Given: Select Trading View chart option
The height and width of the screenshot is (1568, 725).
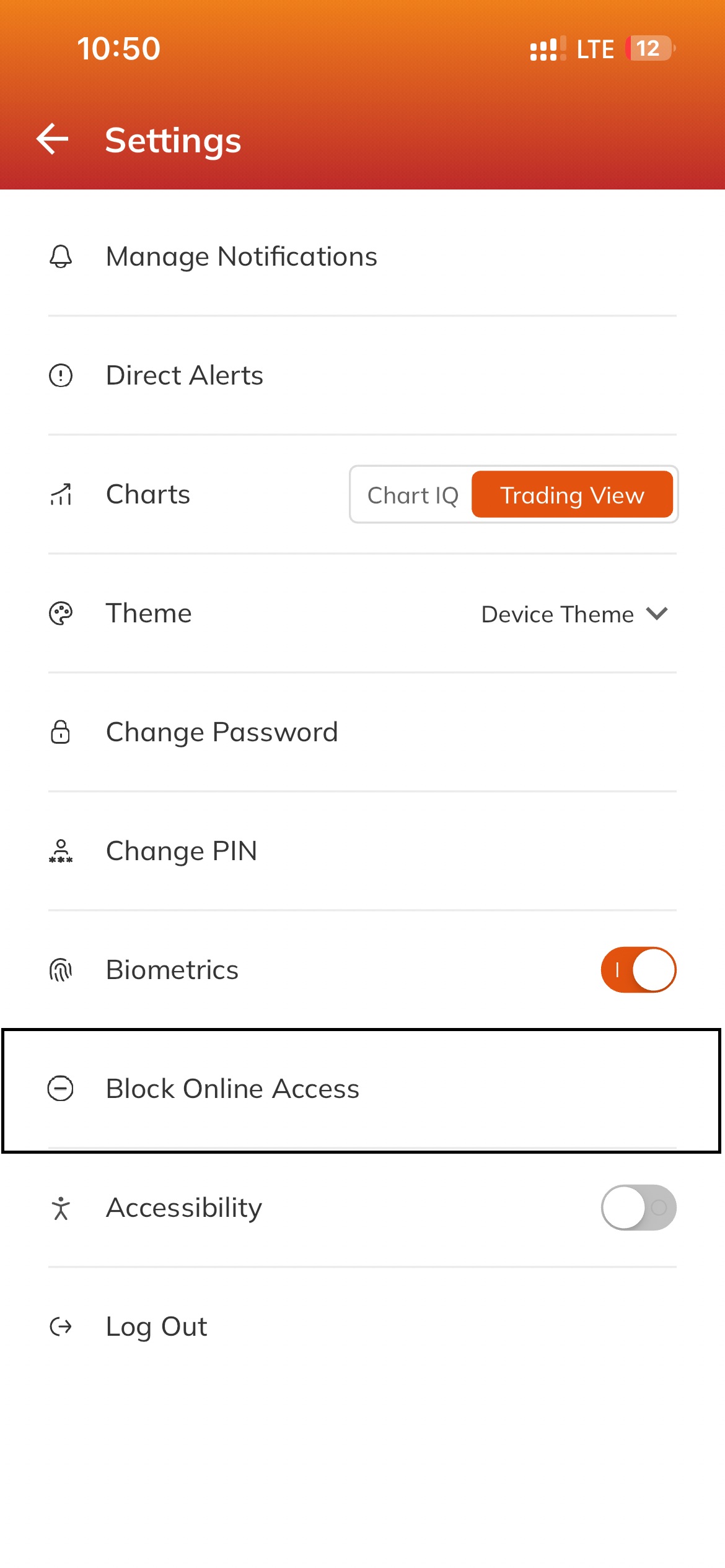Looking at the screenshot, I should [x=572, y=495].
